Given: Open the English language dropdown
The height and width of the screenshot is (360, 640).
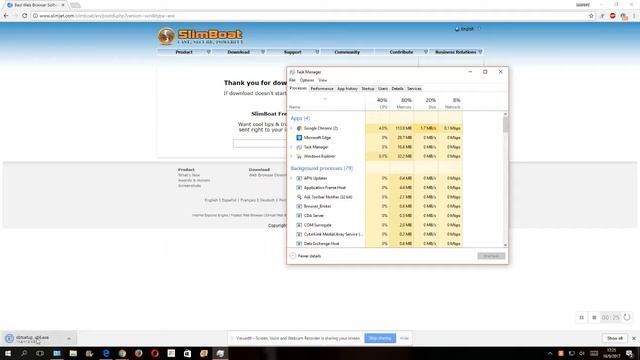Looking at the screenshot, I should (x=468, y=29).
